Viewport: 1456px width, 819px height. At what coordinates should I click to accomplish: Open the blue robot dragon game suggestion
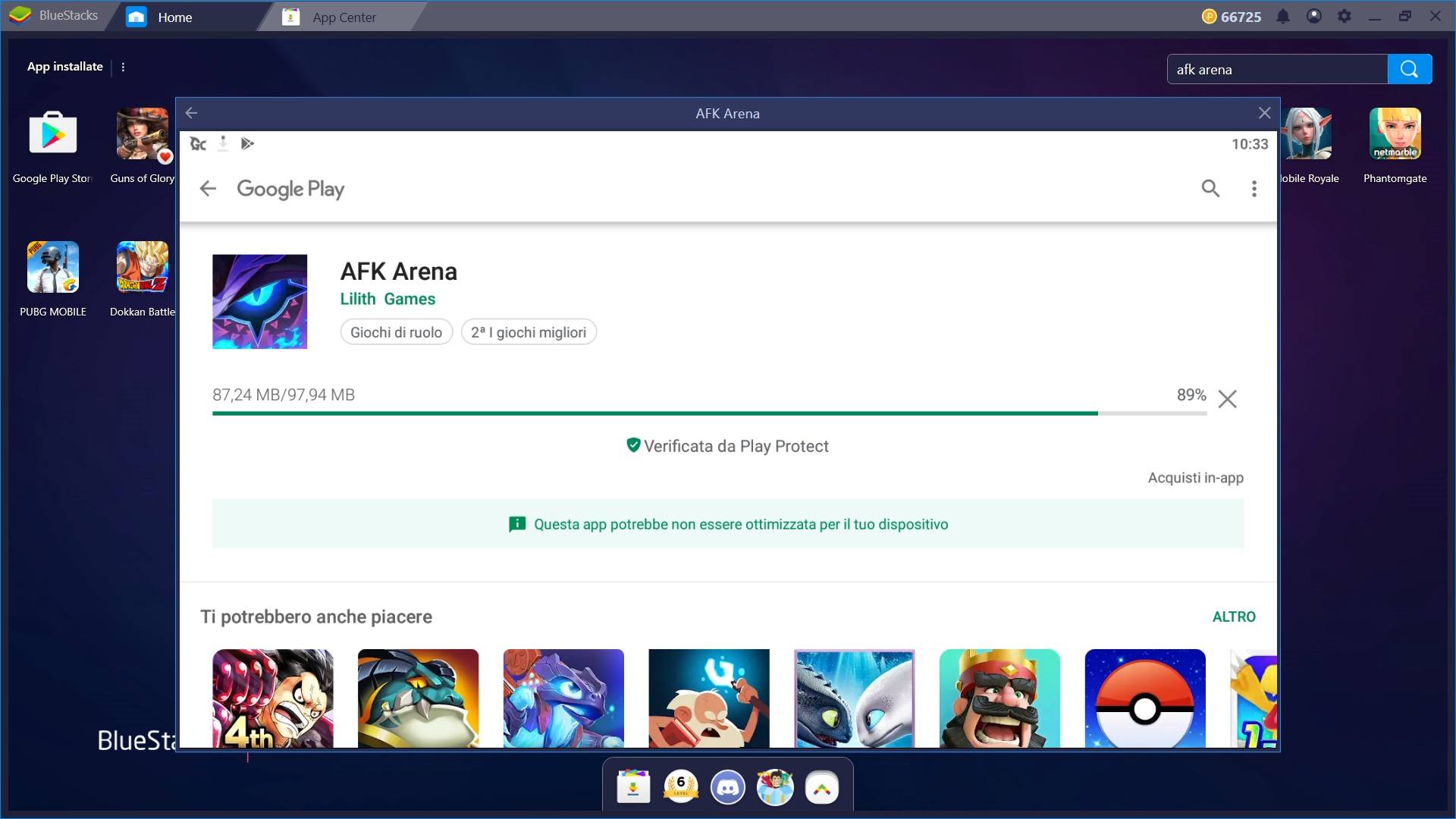[563, 698]
